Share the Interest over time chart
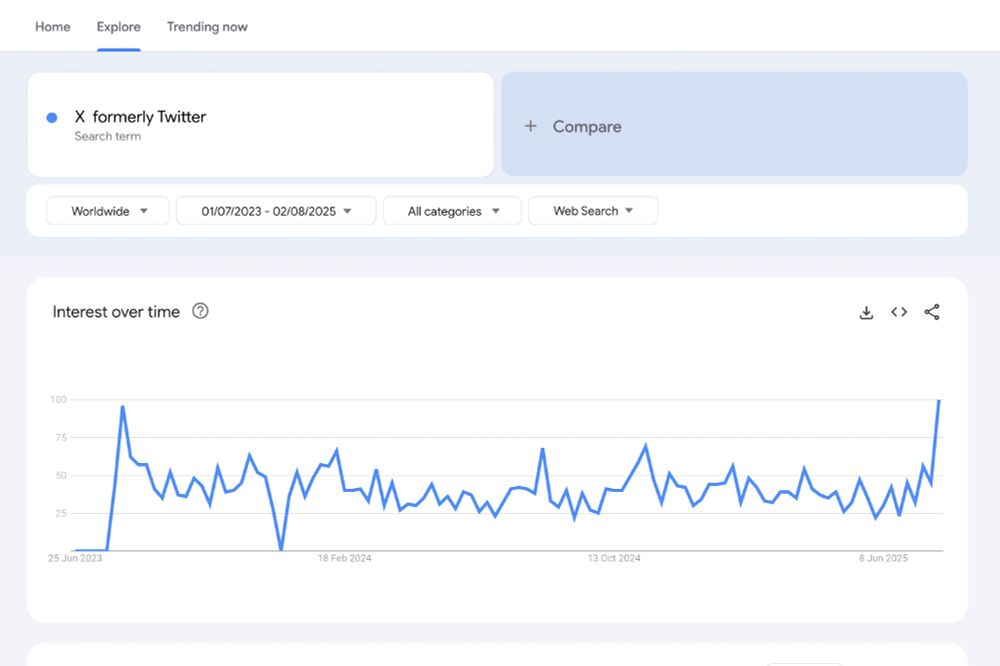The image size is (1000, 666). [932, 312]
